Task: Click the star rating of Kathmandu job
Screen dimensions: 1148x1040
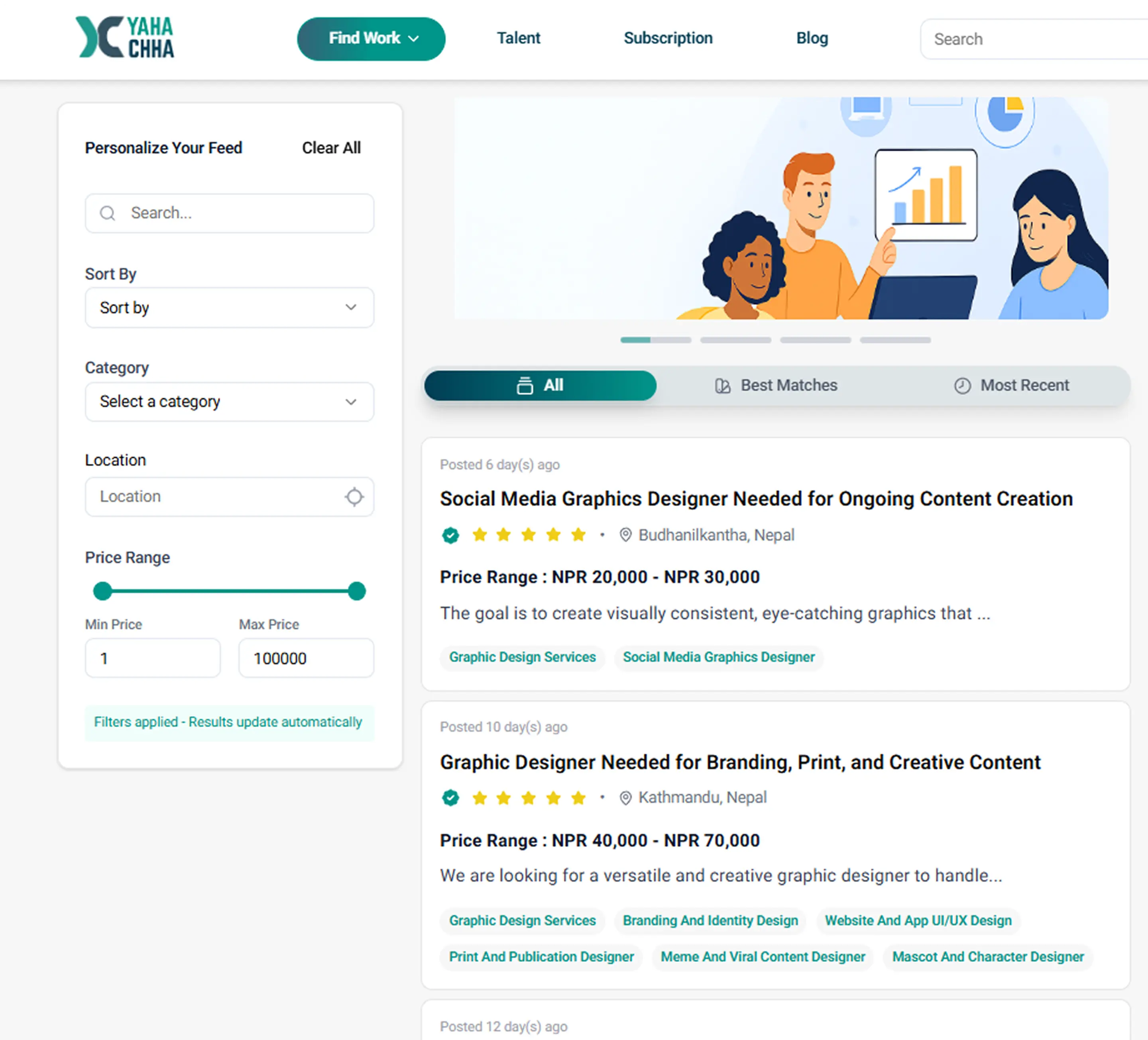Action: 529,798
